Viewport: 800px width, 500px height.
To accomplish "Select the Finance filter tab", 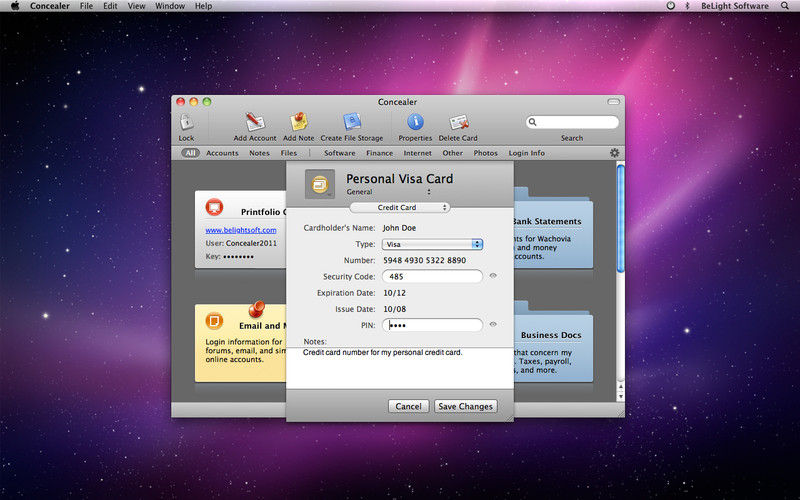I will point(380,153).
